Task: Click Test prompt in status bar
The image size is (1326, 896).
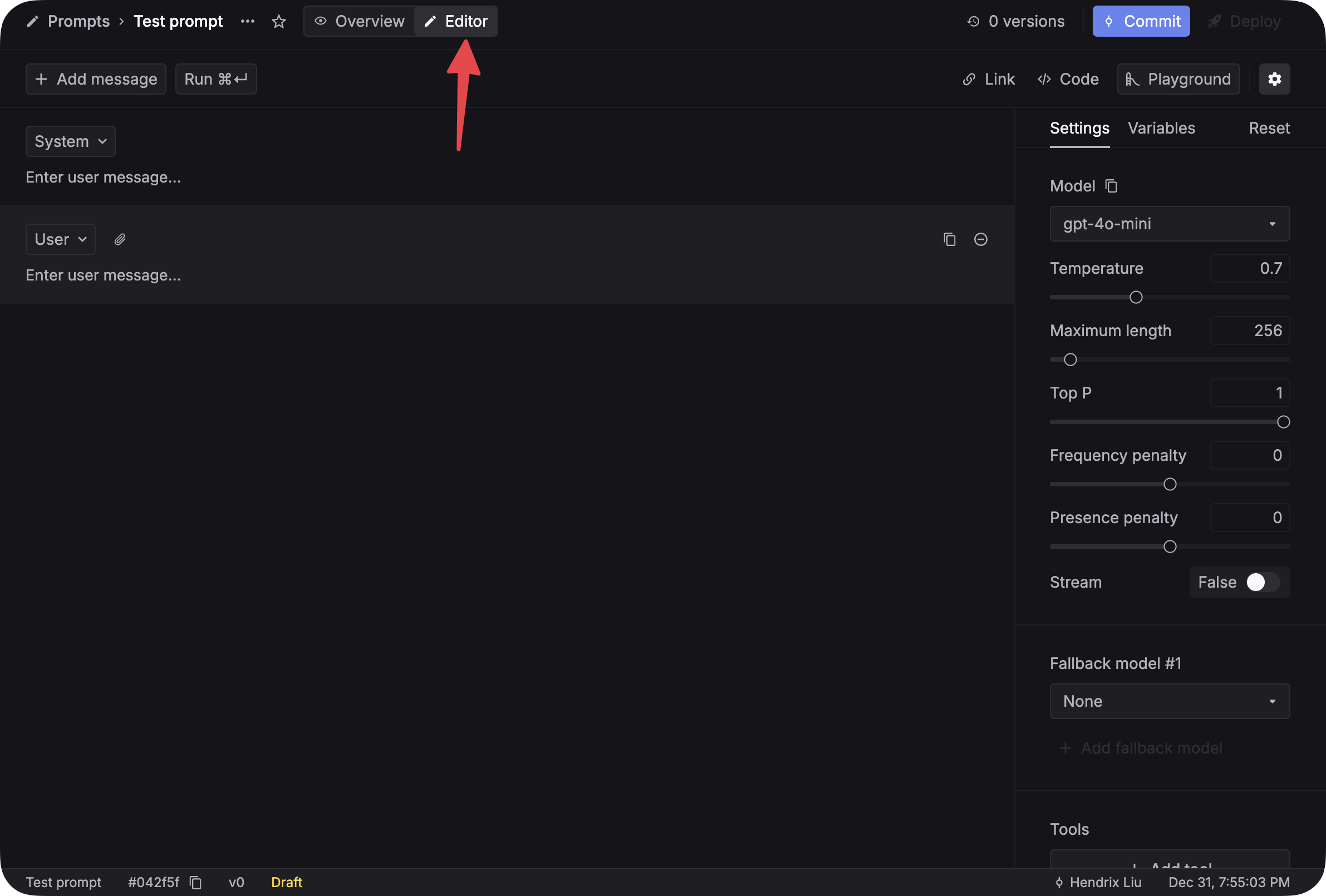Action: coord(63,882)
